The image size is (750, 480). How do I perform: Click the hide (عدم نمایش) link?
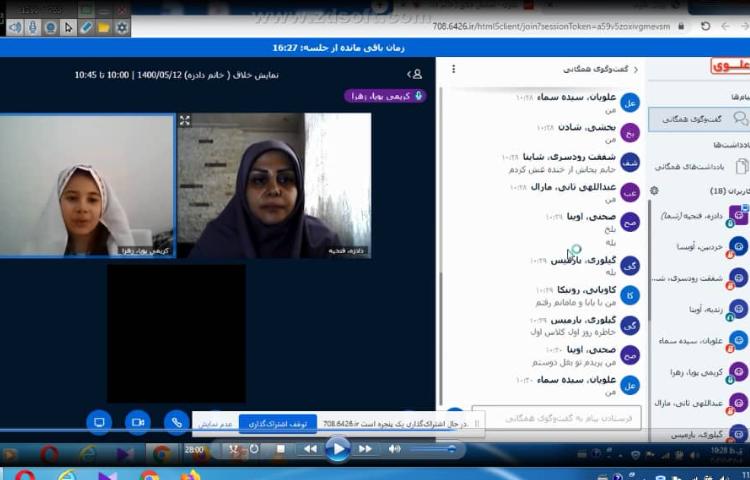click(x=215, y=425)
